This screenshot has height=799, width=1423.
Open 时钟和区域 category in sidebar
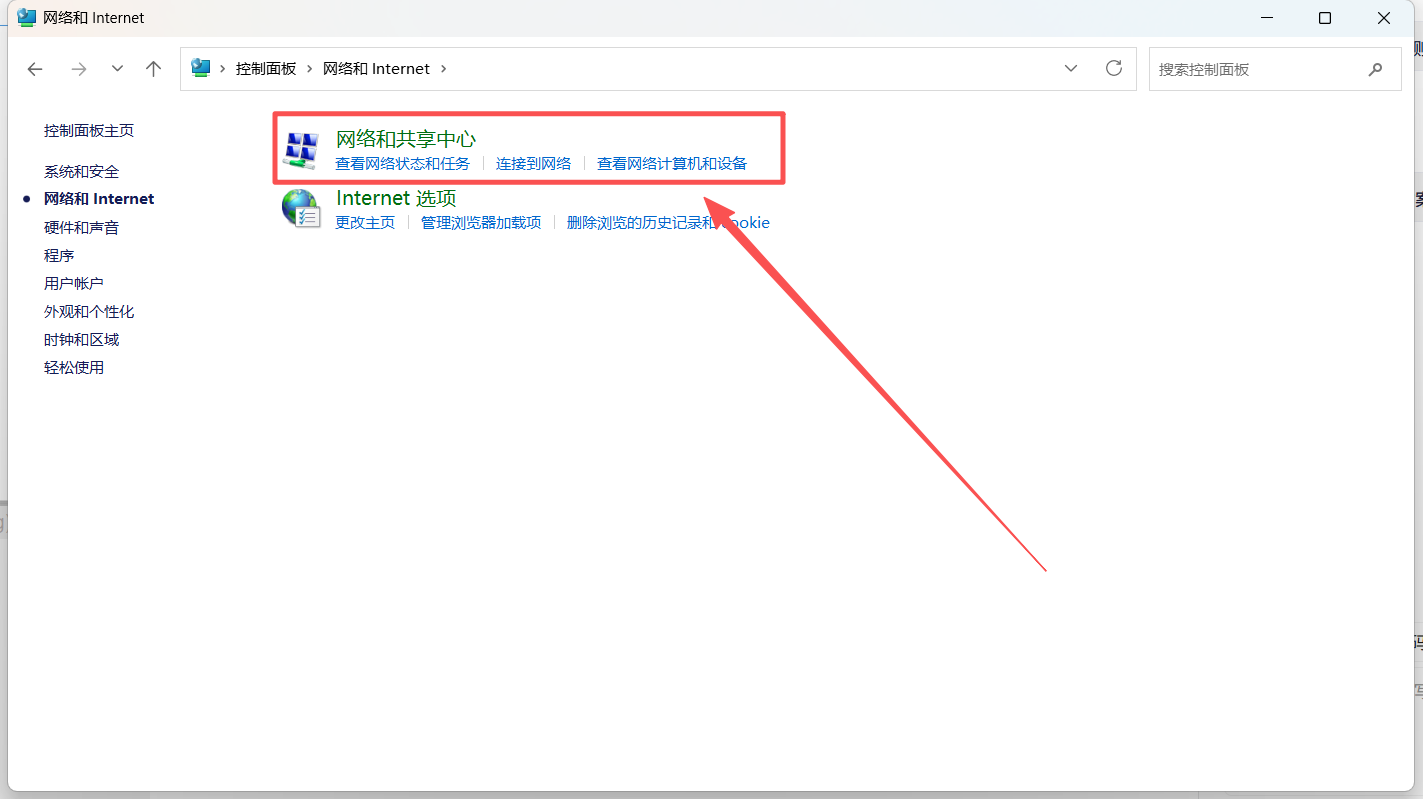(x=81, y=340)
